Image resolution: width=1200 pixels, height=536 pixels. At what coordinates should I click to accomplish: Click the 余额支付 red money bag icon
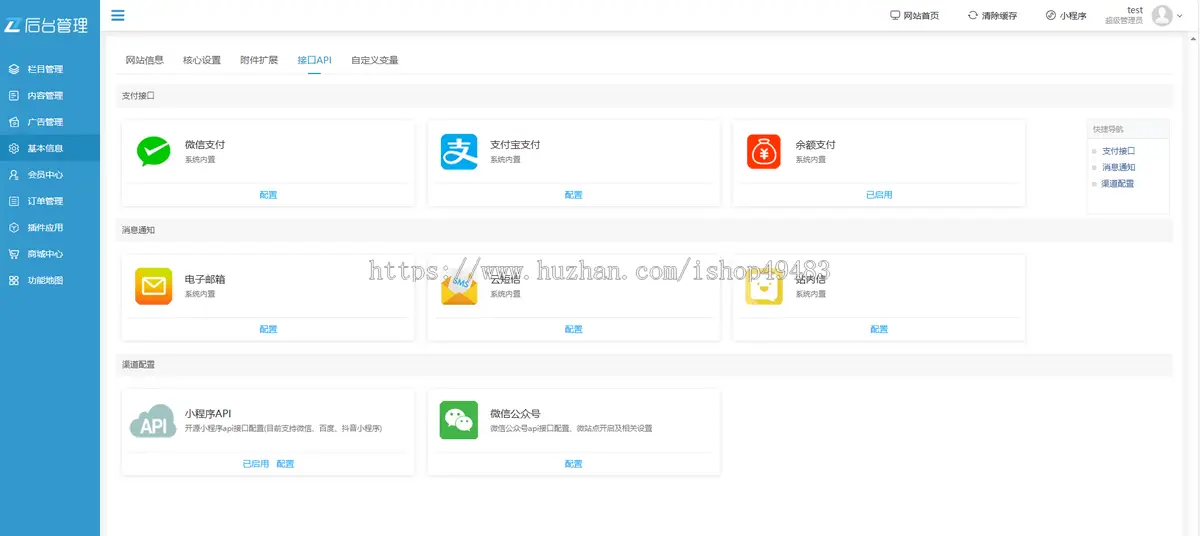pos(763,151)
